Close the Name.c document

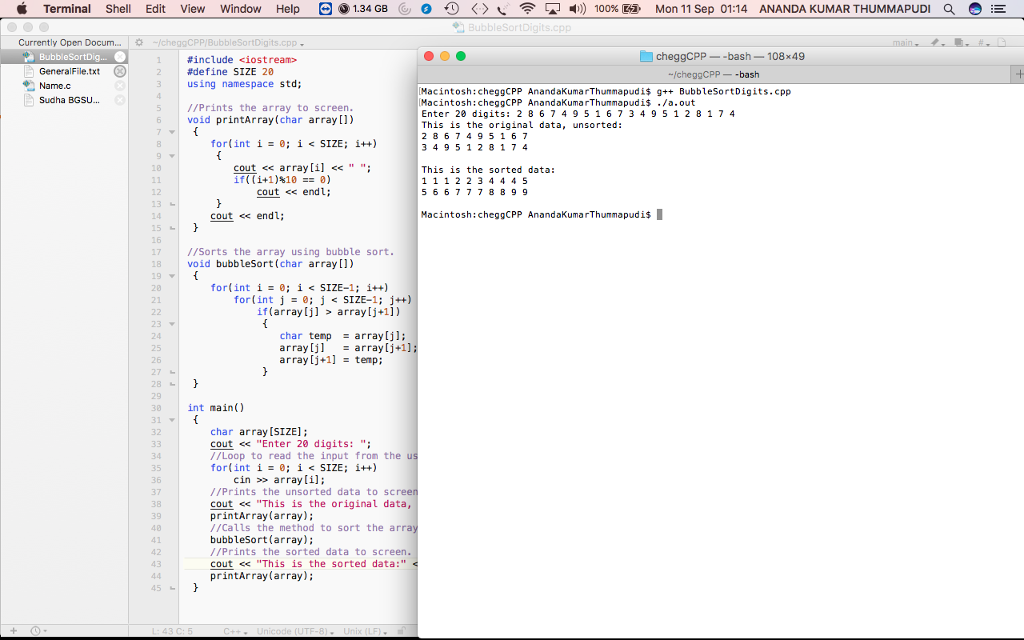(120, 86)
